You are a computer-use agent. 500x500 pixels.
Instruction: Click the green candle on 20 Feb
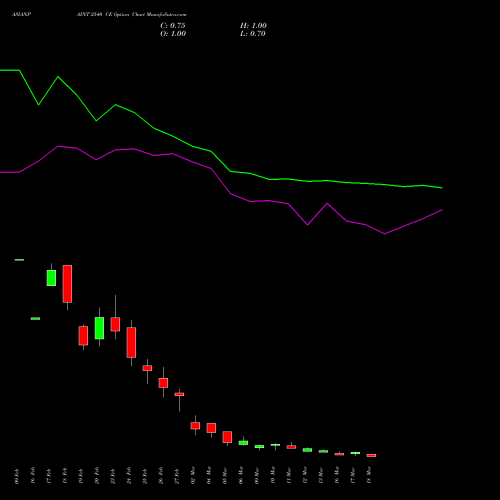tap(99, 328)
